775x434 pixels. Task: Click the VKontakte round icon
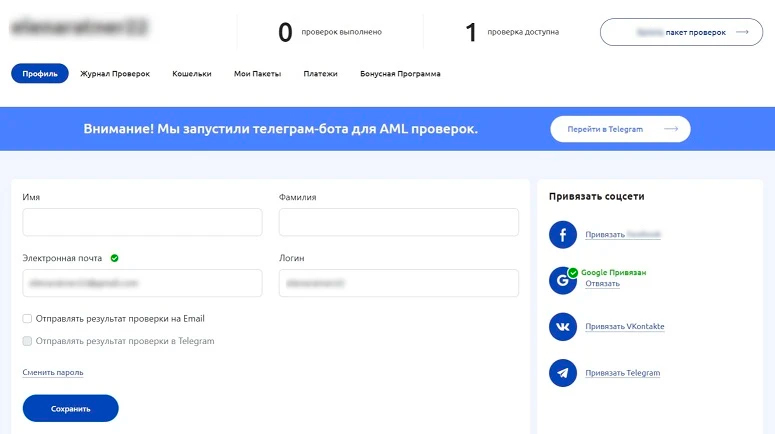(x=563, y=327)
